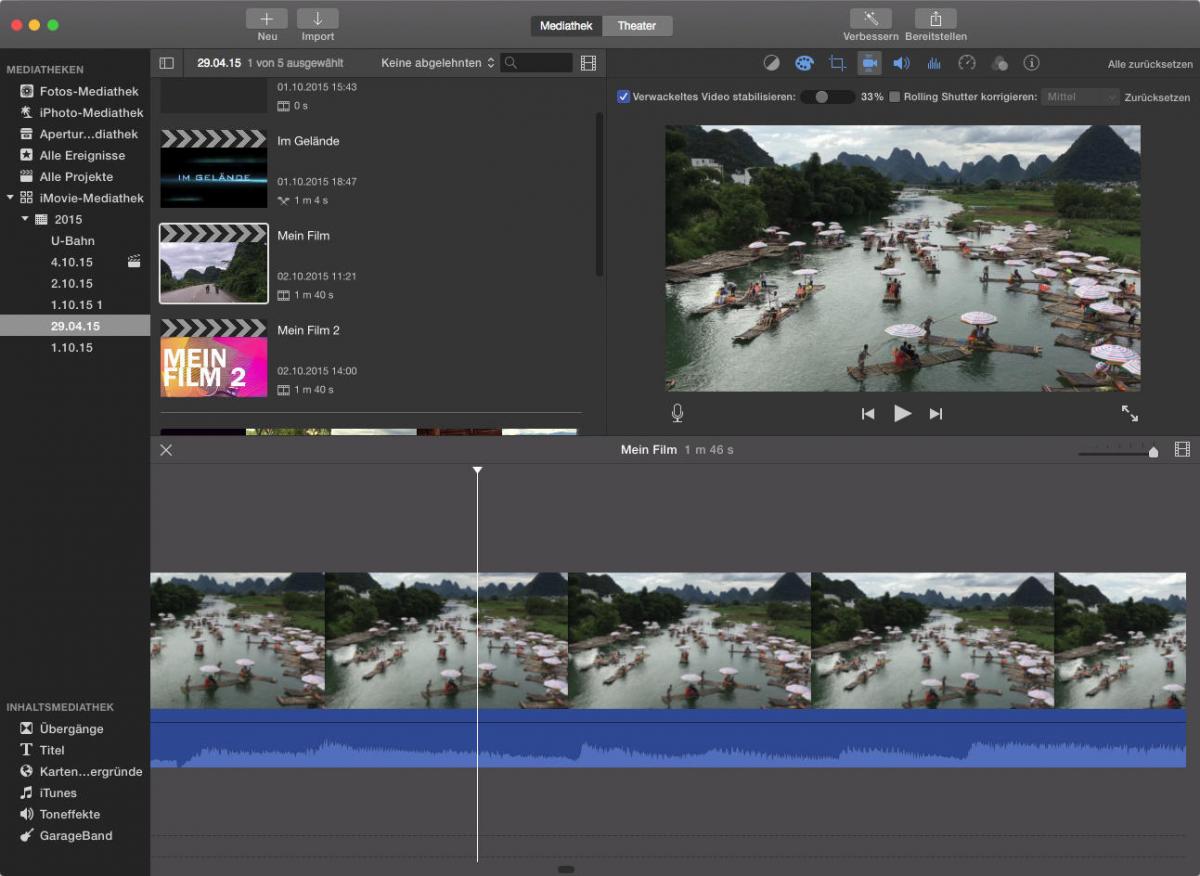Click the timeline playhead marker
The image size is (1200, 876).
coord(477,470)
